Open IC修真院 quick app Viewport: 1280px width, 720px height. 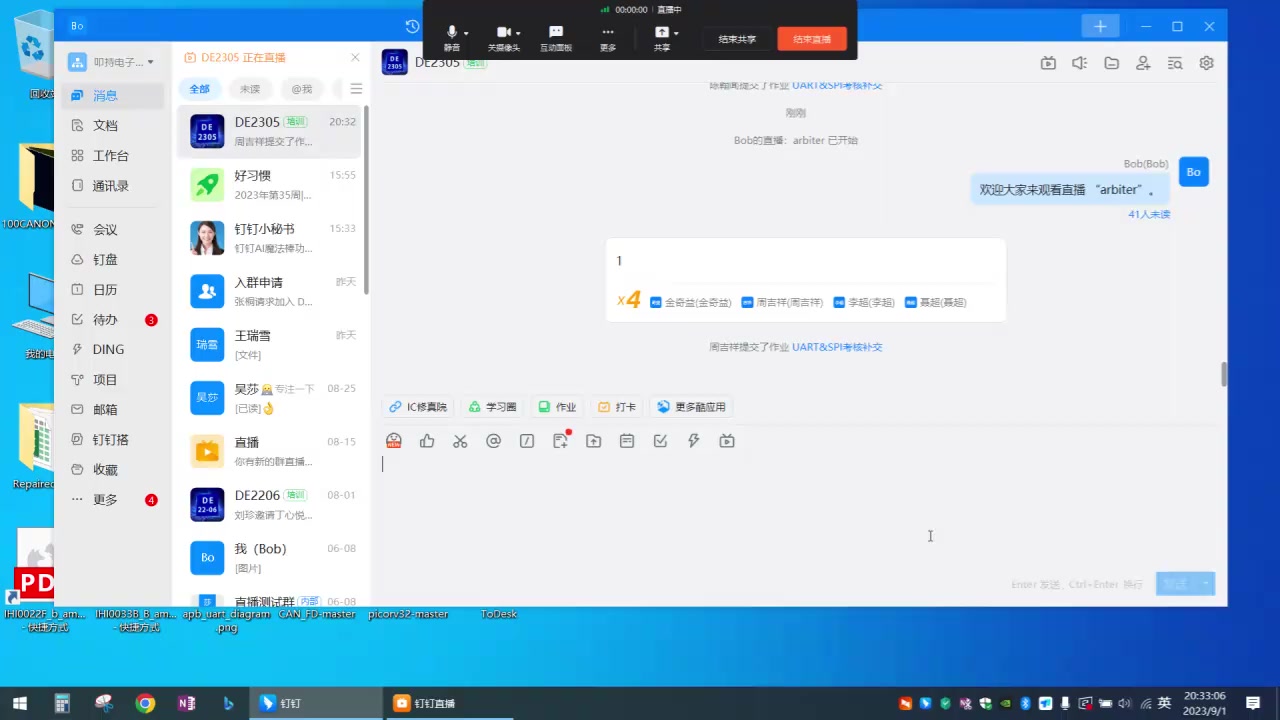point(418,407)
